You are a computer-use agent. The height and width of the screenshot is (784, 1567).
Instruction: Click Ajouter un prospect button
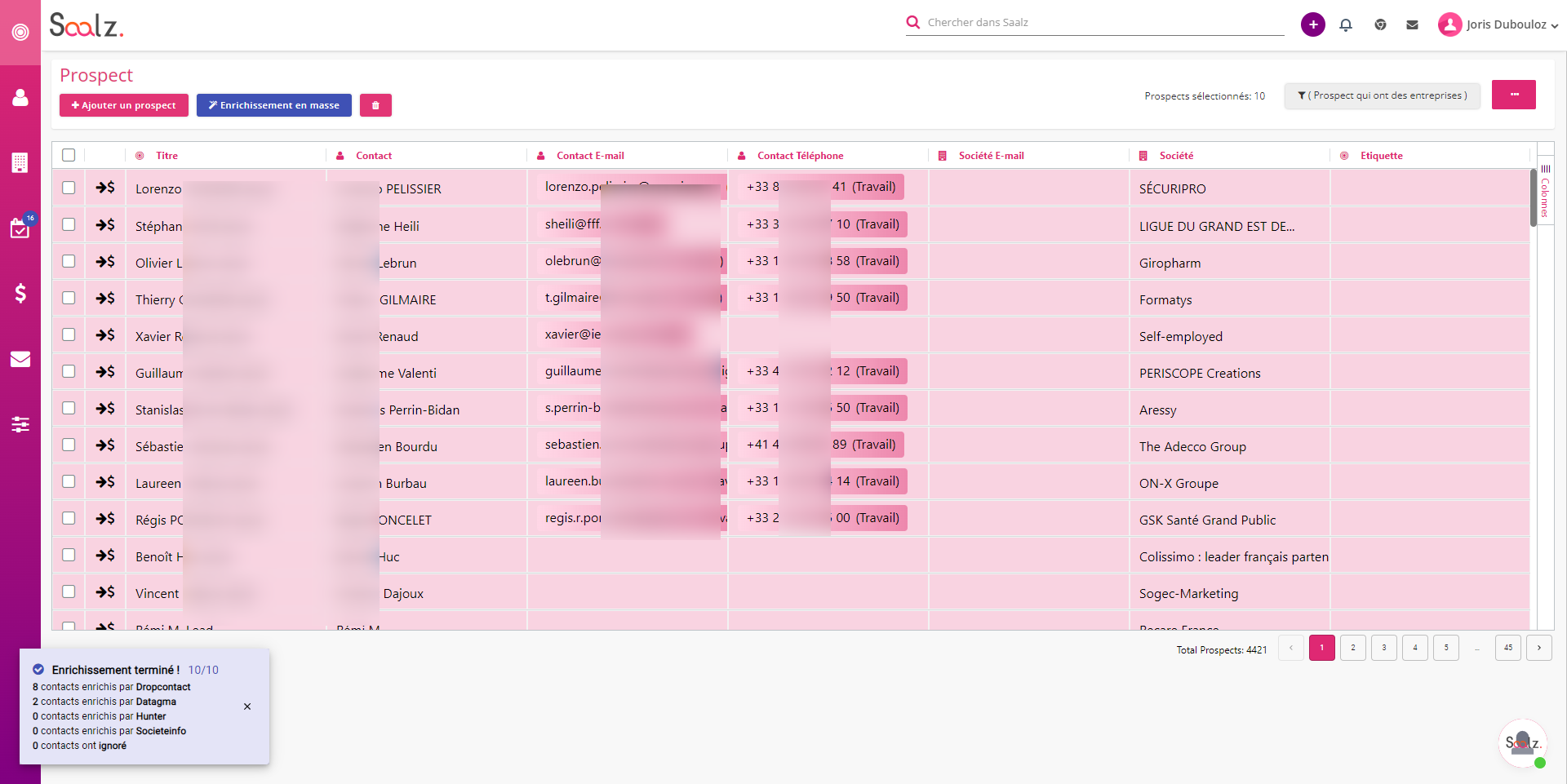(x=124, y=105)
